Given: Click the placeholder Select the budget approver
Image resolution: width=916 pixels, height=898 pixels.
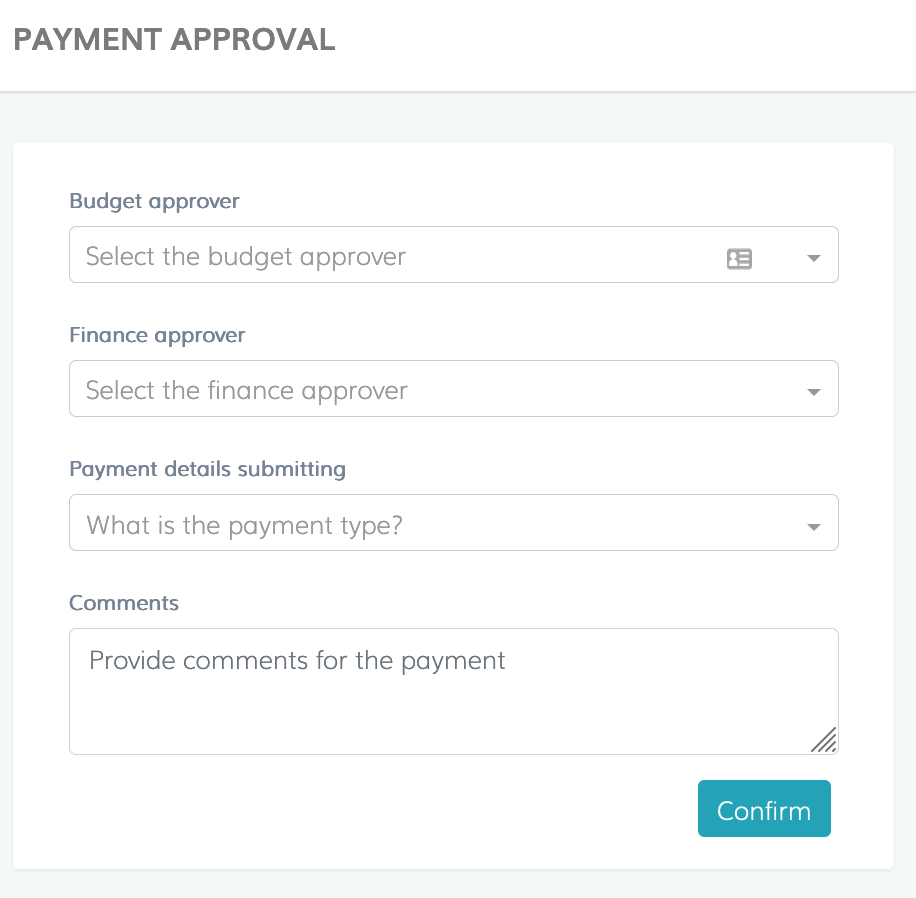Looking at the screenshot, I should (246, 256).
